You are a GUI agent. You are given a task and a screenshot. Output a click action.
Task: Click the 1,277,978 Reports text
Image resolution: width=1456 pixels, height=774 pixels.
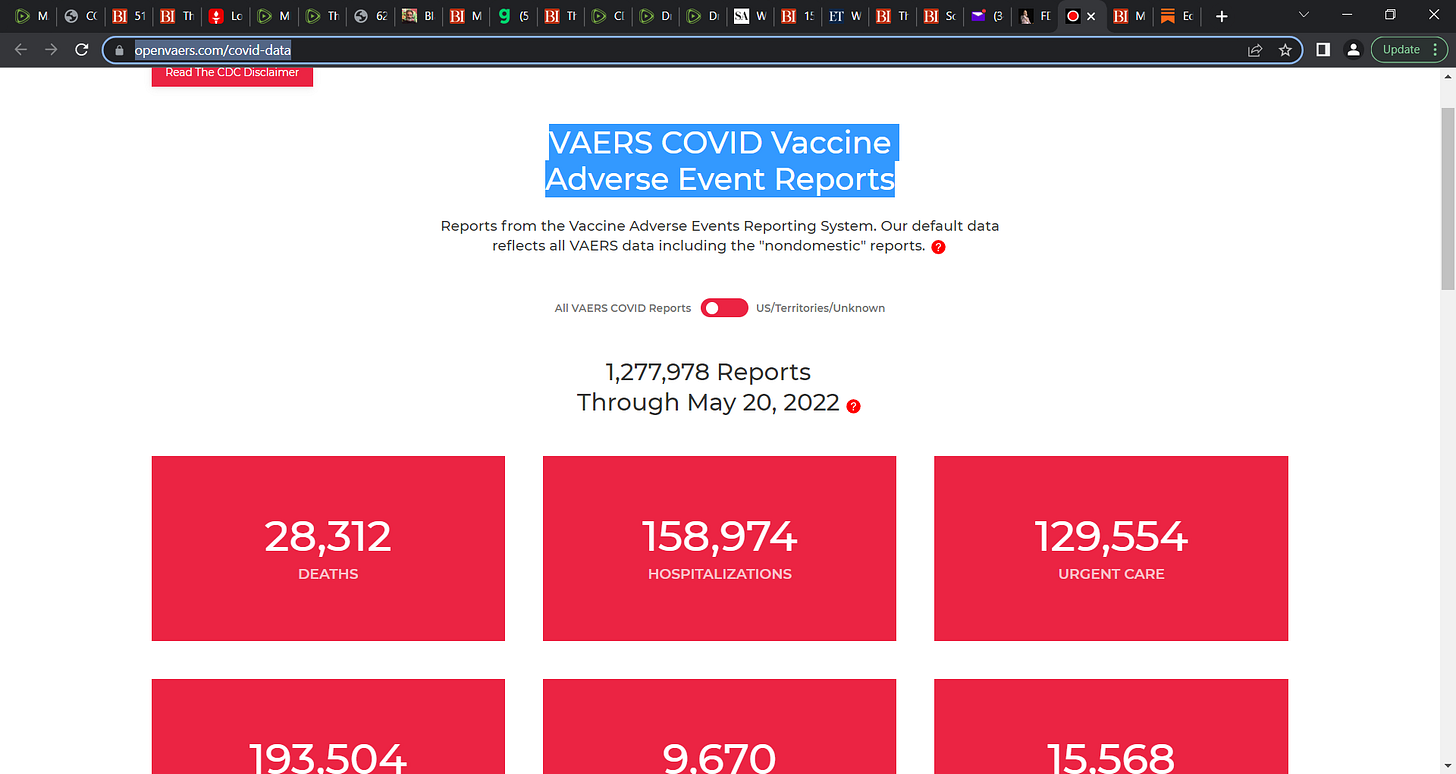coord(708,372)
